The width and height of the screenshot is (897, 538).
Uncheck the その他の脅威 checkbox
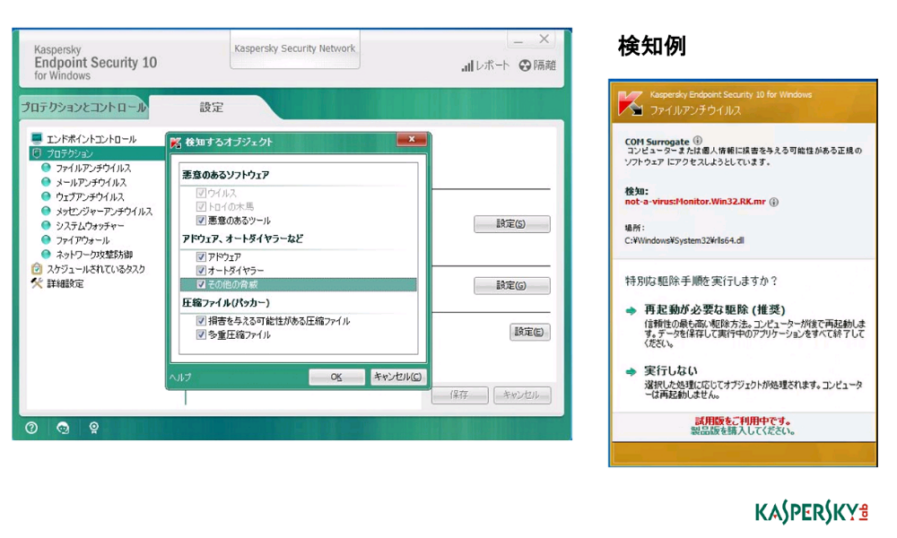(x=201, y=284)
